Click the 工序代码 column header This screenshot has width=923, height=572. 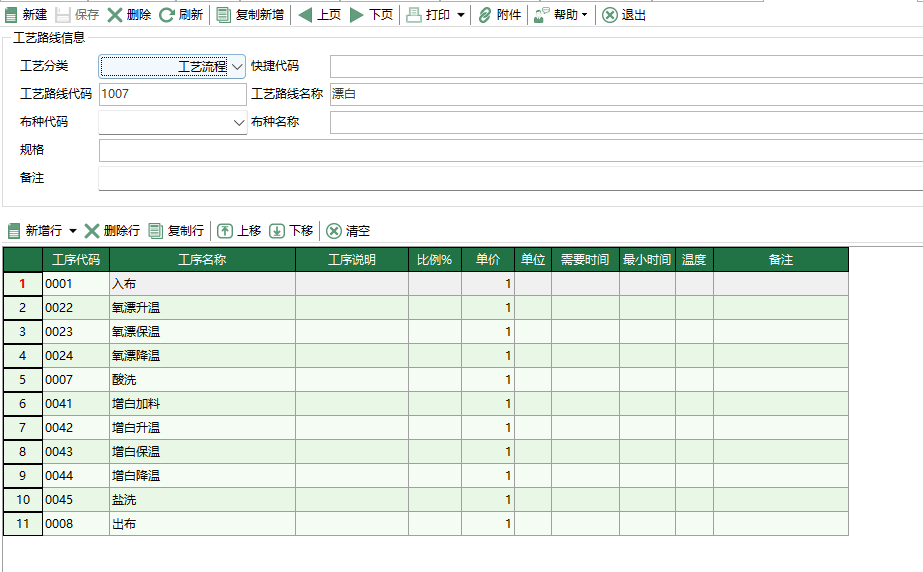76,260
